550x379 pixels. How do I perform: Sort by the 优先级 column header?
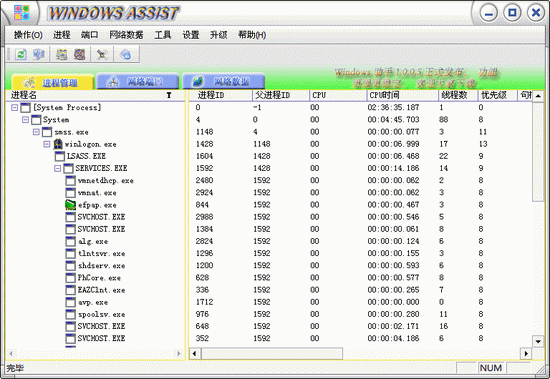coord(498,95)
